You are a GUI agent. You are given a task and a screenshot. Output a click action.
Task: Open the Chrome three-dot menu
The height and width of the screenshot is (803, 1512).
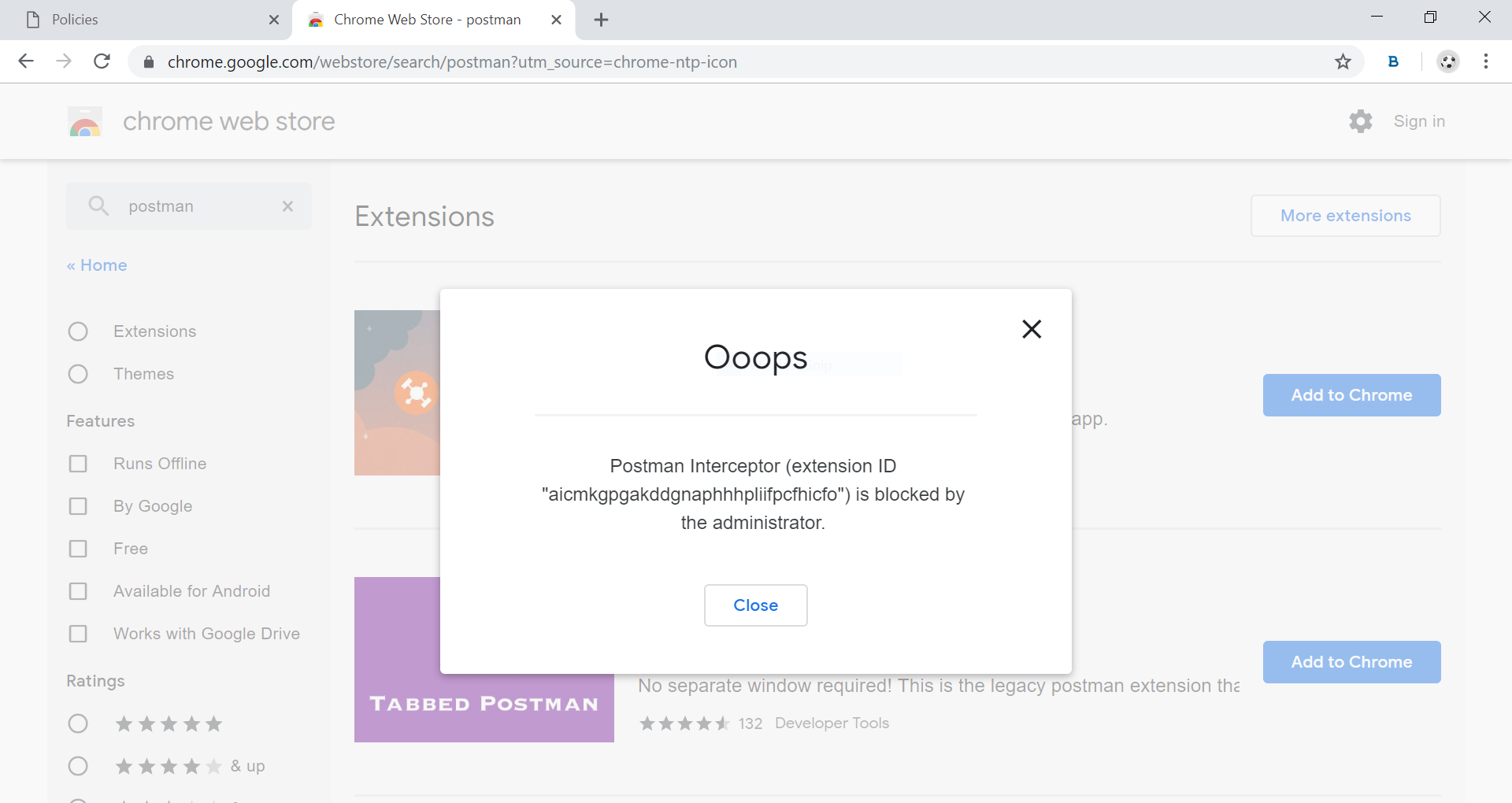[x=1485, y=61]
